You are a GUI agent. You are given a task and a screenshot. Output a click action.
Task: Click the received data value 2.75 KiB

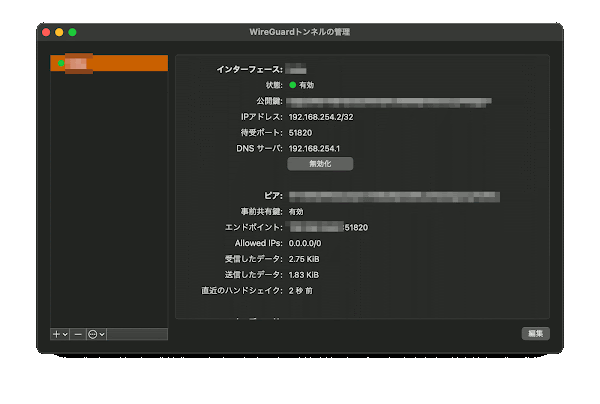[304, 259]
